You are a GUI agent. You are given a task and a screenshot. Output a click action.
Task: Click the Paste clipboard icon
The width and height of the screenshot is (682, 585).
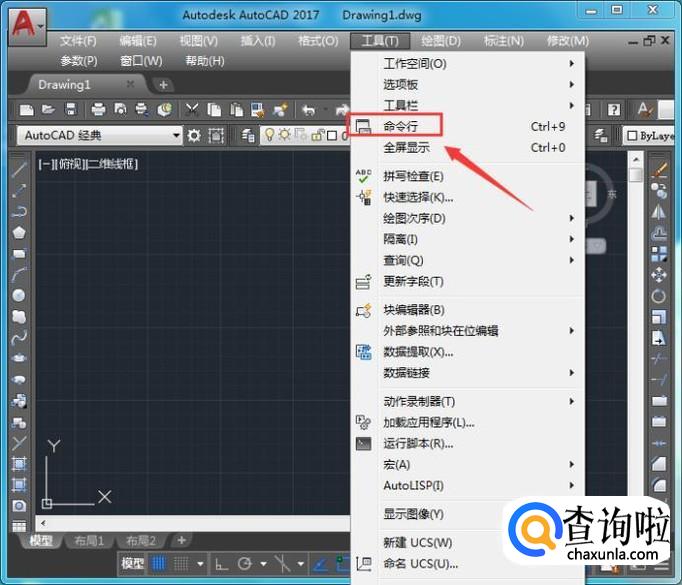point(236,110)
